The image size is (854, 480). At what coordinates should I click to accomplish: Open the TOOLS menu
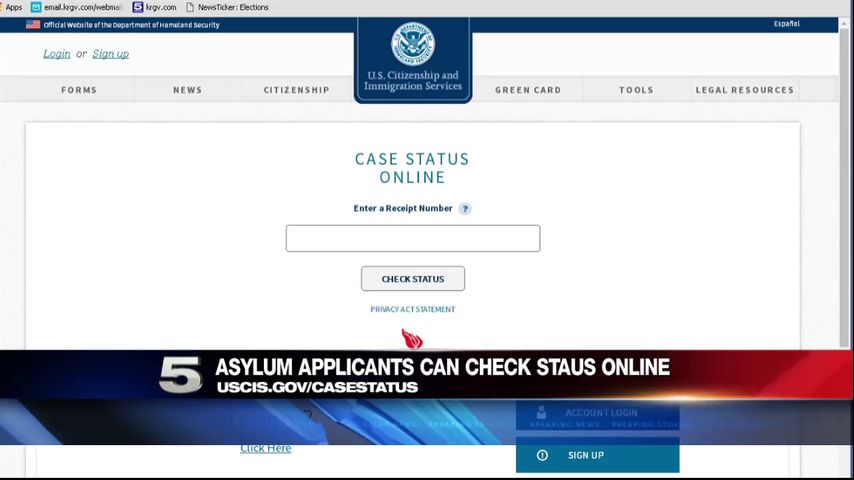click(636, 90)
